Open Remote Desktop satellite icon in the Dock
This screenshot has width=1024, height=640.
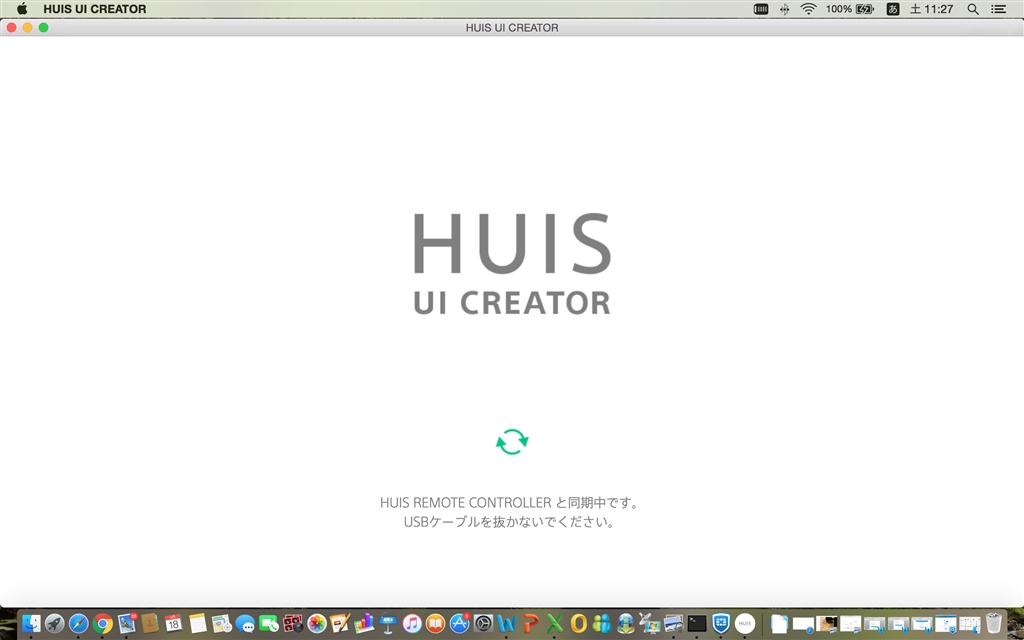tap(649, 624)
